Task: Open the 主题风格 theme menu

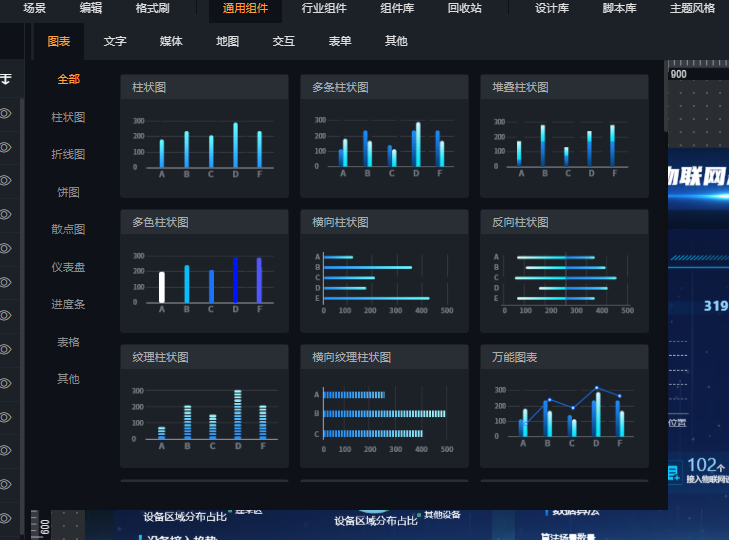Action: pyautogui.click(x=692, y=8)
